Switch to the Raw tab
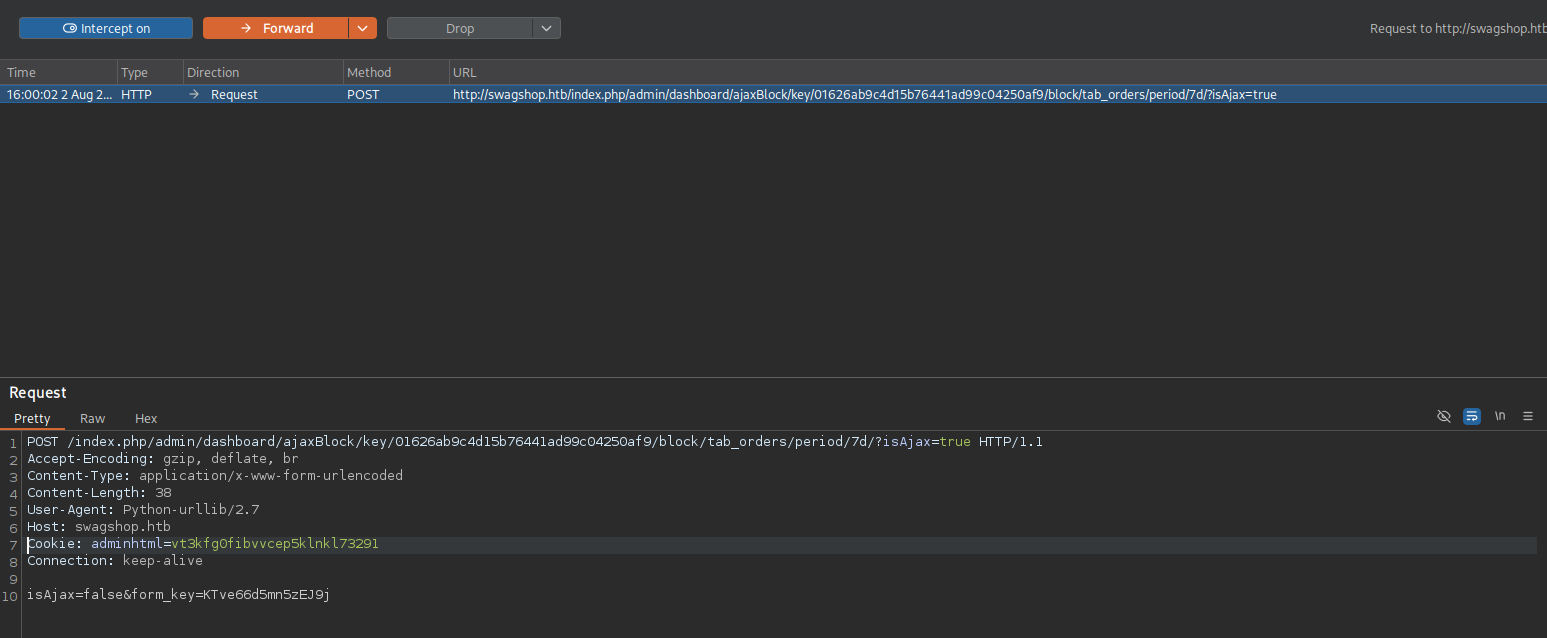Image resolution: width=1547 pixels, height=638 pixels. pyautogui.click(x=92, y=418)
